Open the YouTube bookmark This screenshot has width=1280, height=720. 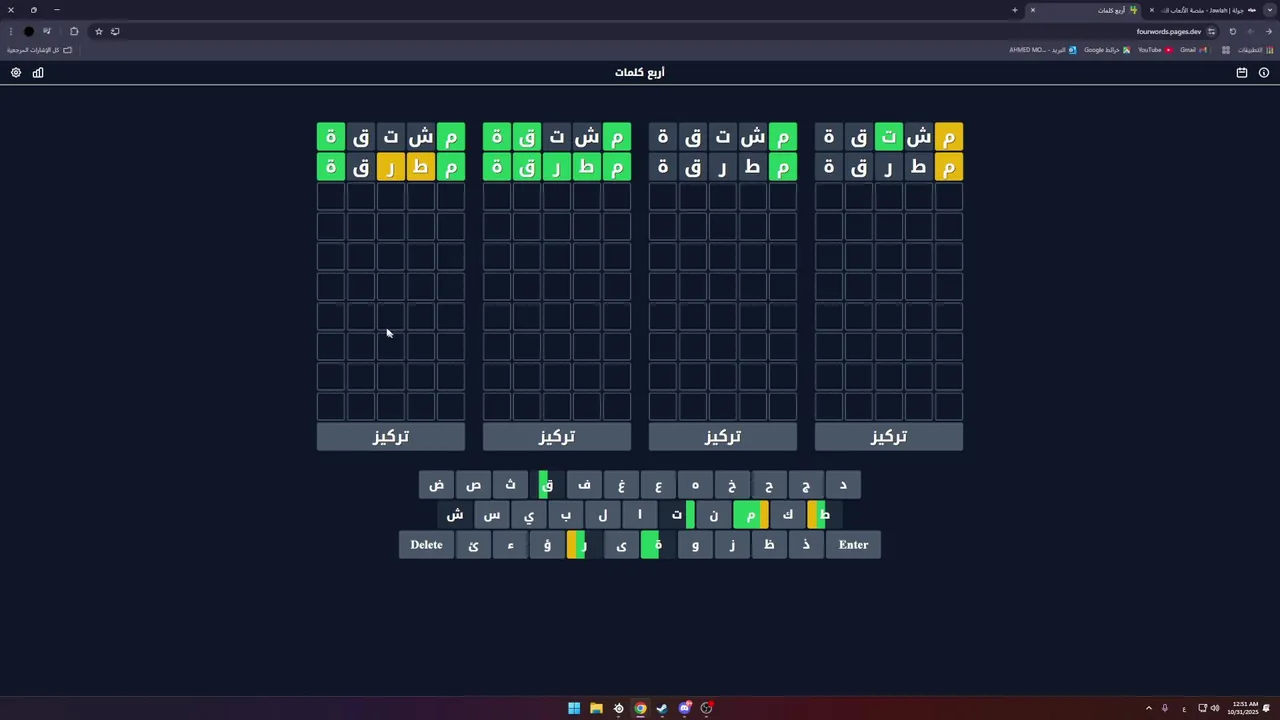pos(1155,50)
